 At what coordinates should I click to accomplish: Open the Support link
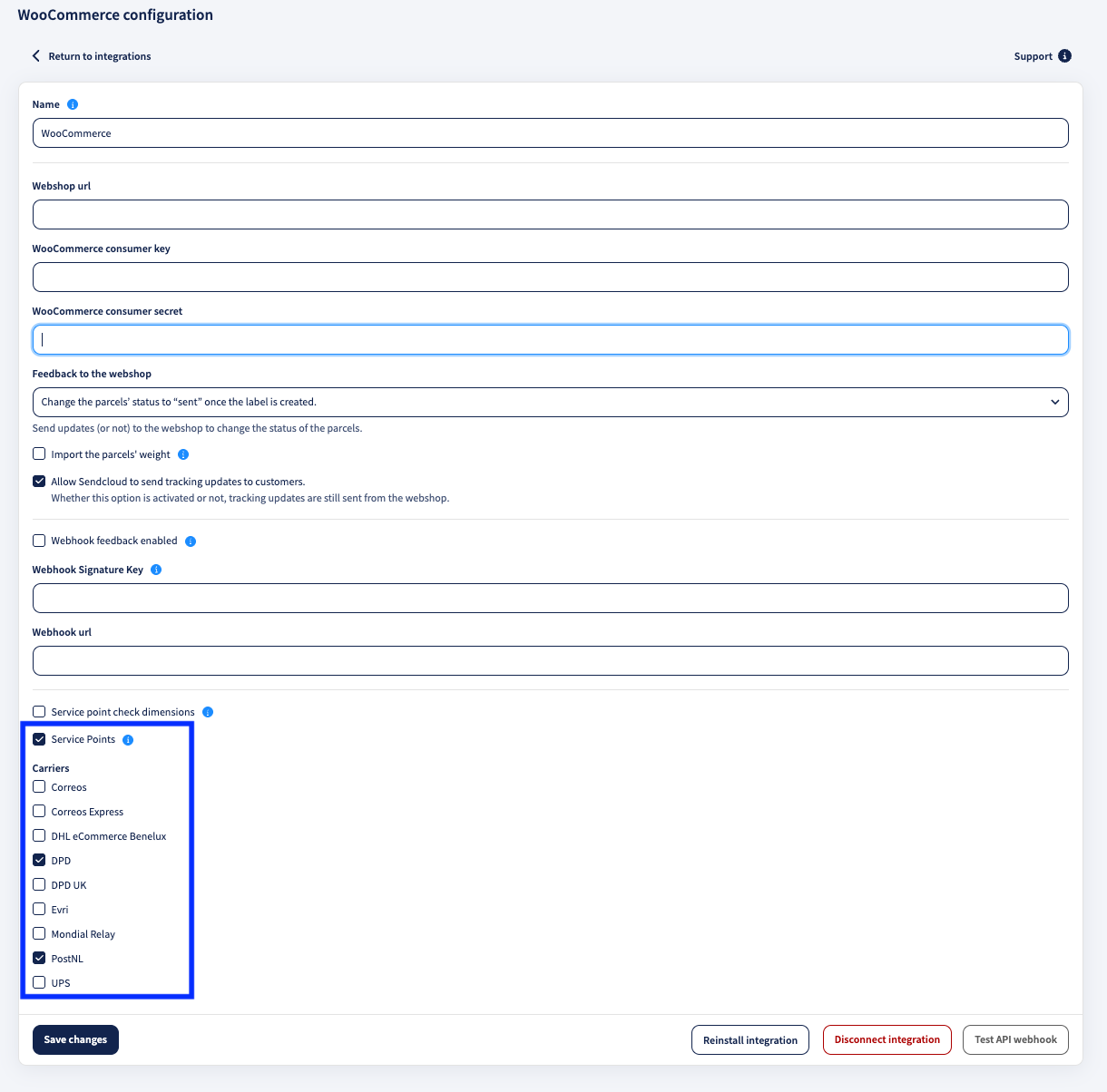point(1034,56)
